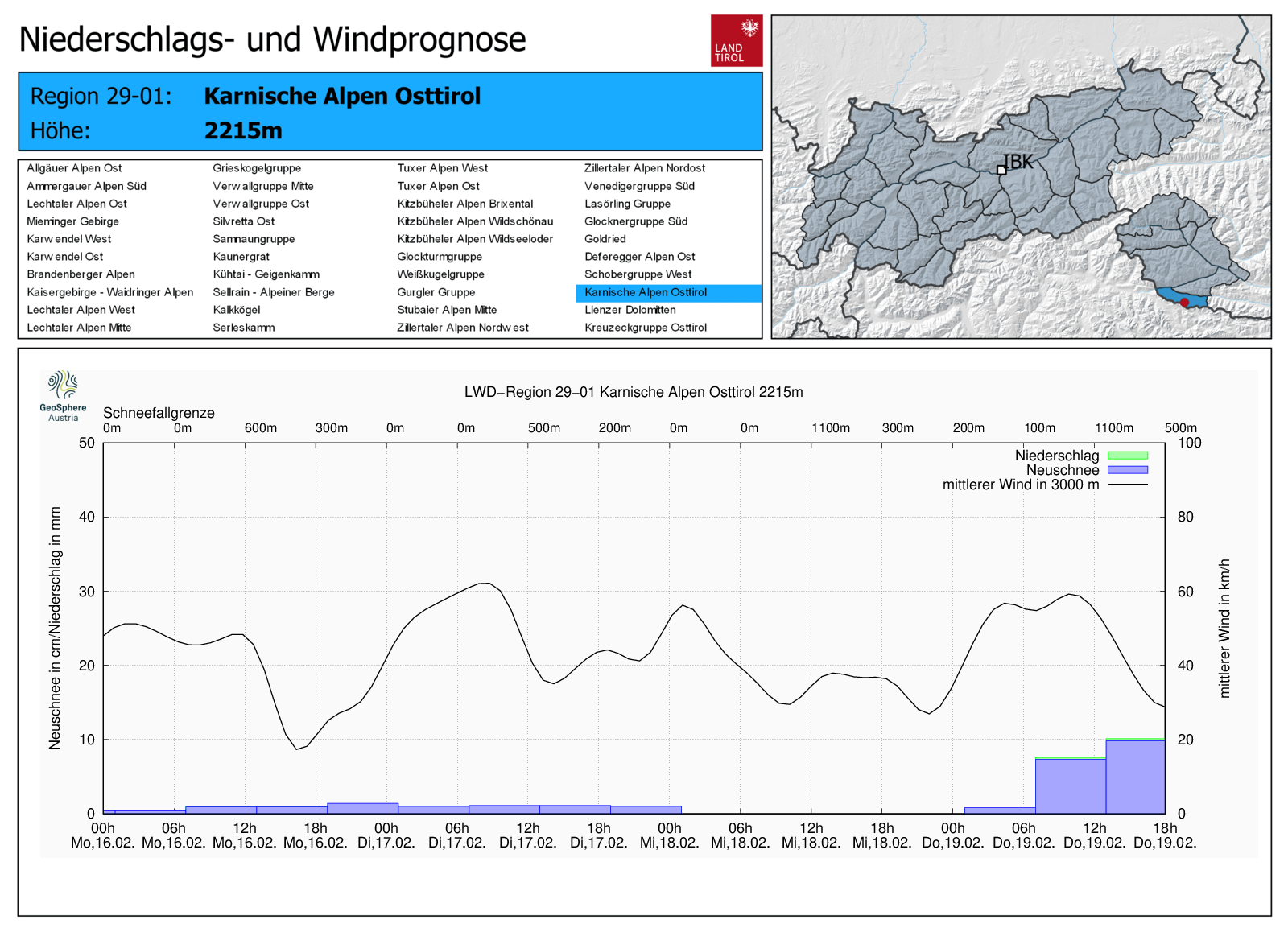The image size is (1288, 928).
Task: Open Mieminger Gebirge forecast
Action: click(x=72, y=221)
